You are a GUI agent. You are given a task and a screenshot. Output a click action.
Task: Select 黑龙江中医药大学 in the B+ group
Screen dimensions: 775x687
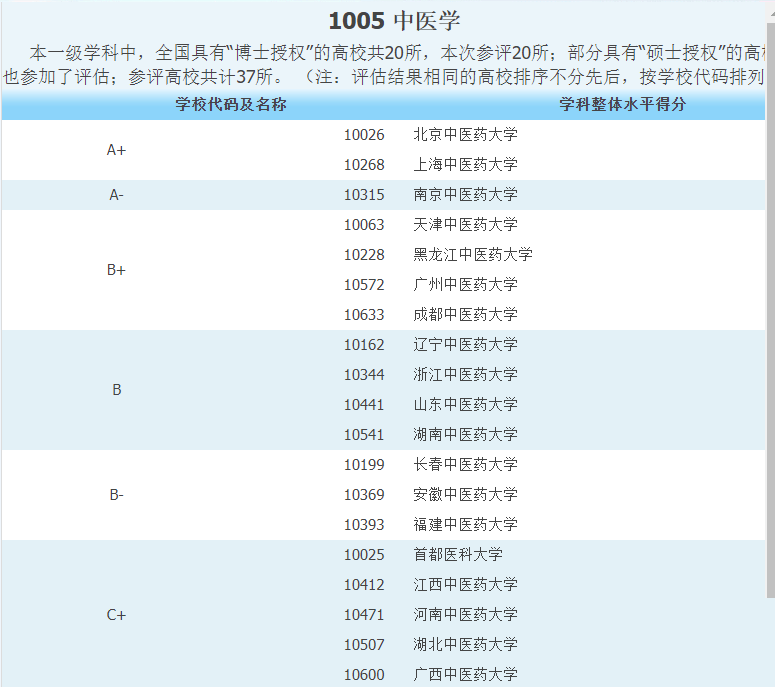472,255
